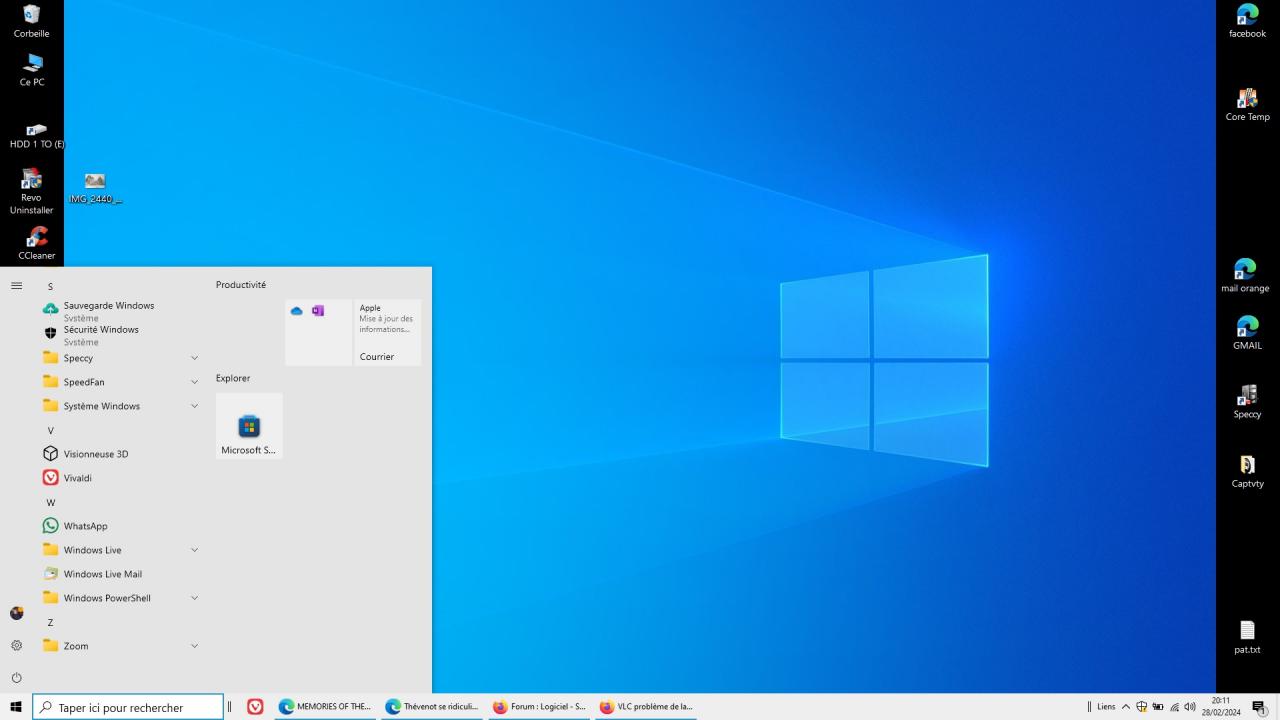Image resolution: width=1280 pixels, height=720 pixels.
Task: Open Settings gear in Start menu
Action: (x=16, y=645)
